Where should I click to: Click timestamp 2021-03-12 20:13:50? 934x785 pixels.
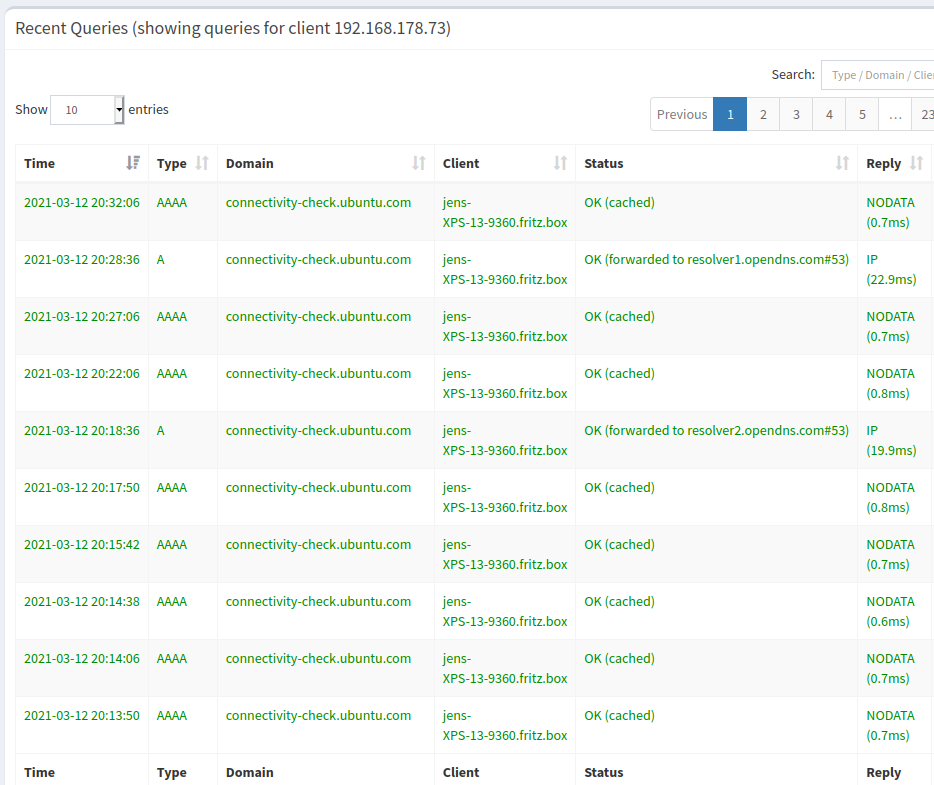click(x=82, y=715)
